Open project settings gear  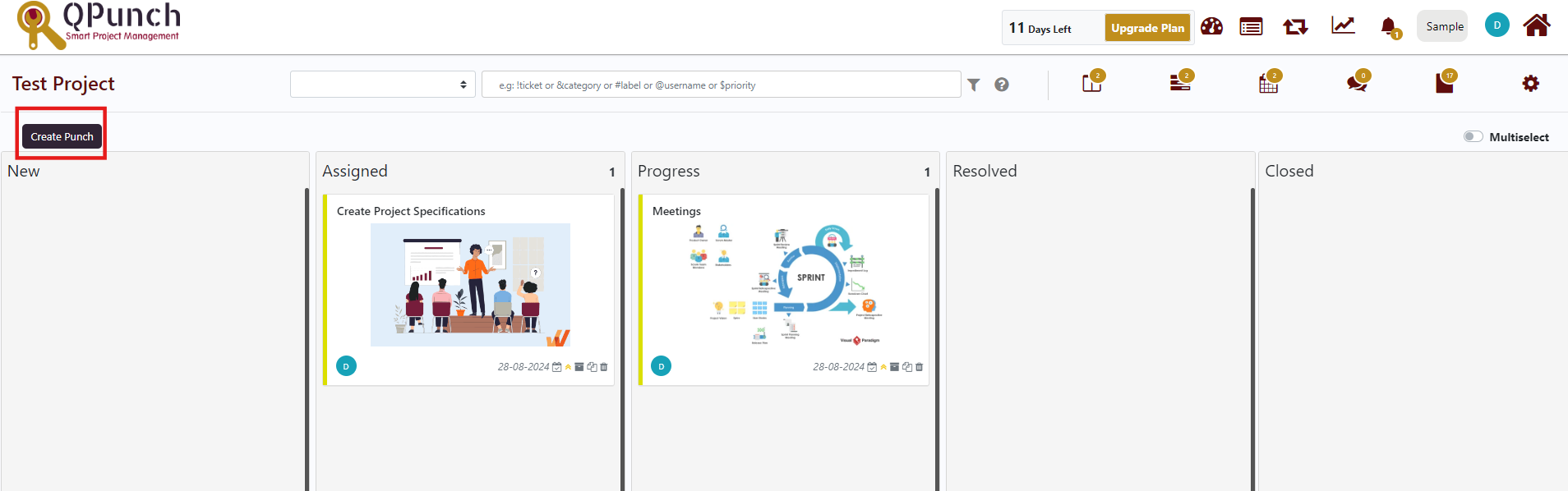[1530, 83]
